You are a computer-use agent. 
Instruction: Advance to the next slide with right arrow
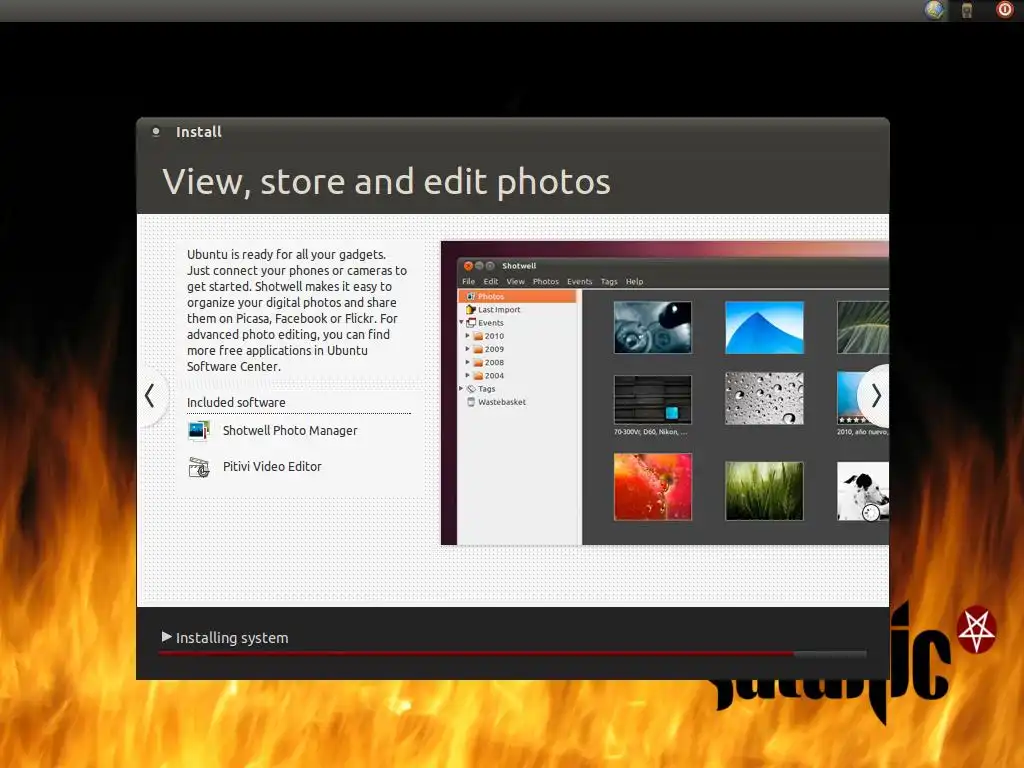point(876,396)
